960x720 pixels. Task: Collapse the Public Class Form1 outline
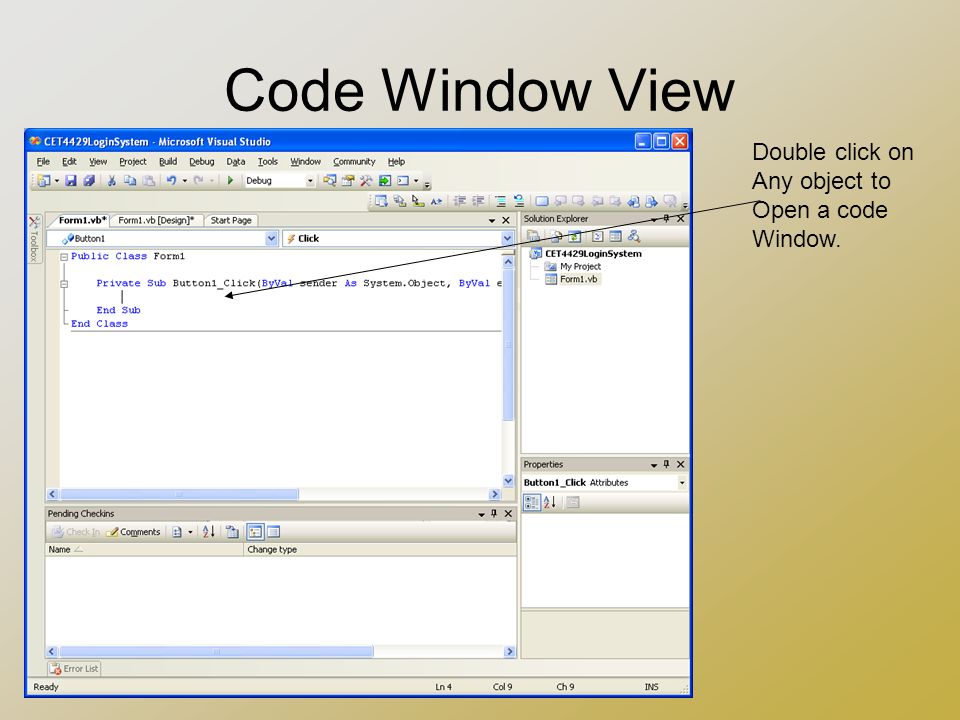64,257
